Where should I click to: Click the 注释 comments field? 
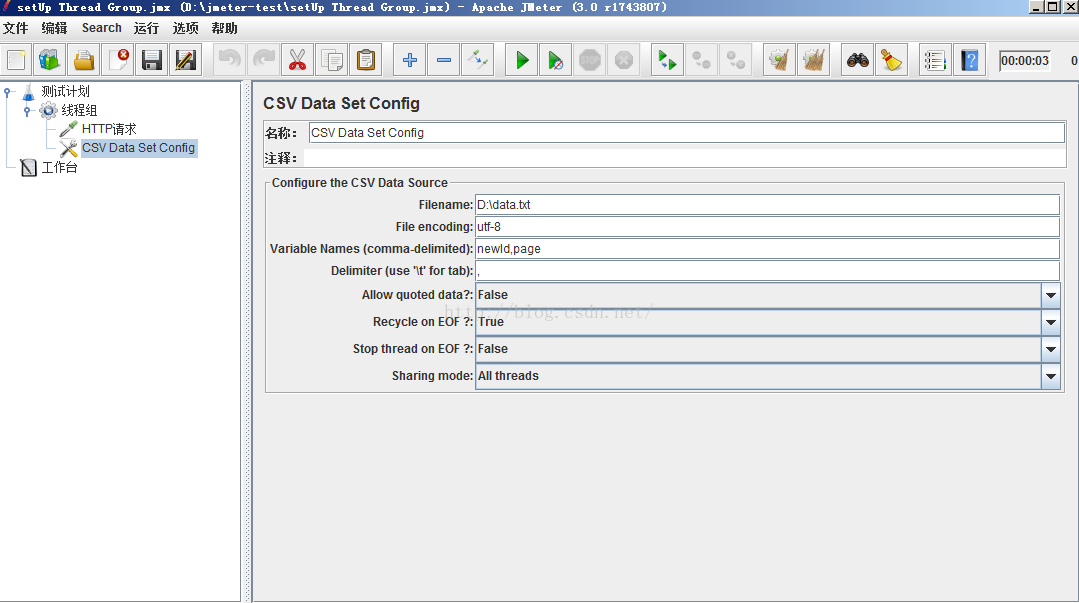685,158
